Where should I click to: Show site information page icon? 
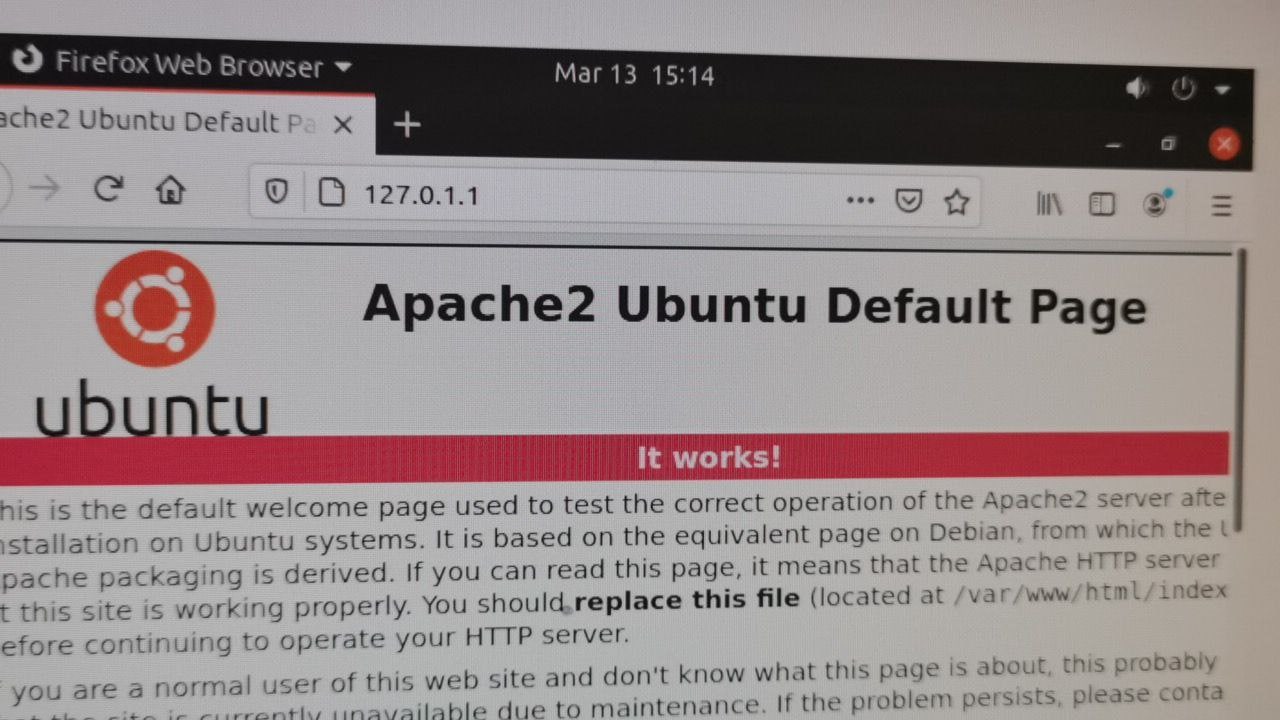[331, 193]
